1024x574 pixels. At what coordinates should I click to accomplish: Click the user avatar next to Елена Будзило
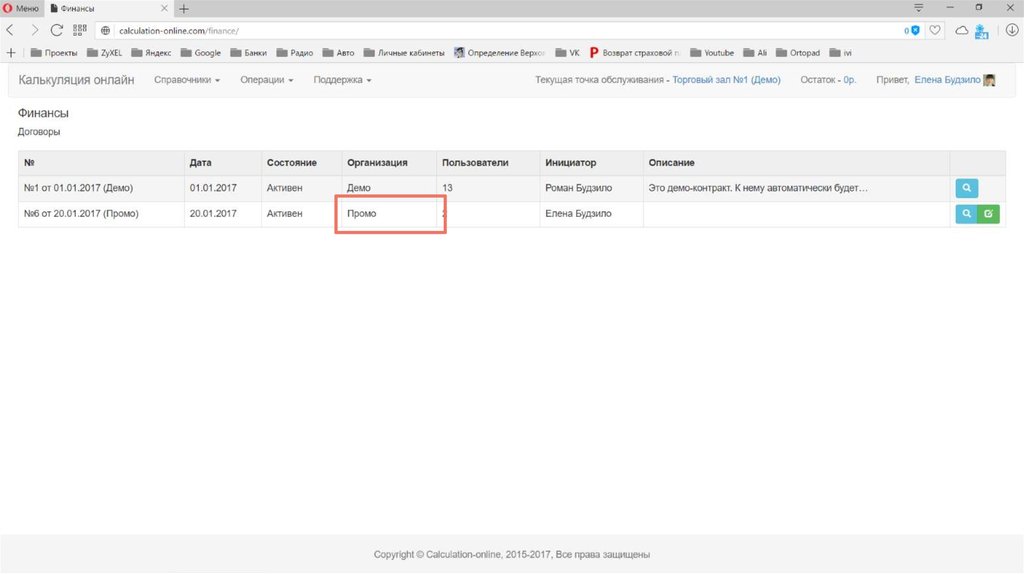click(x=989, y=80)
